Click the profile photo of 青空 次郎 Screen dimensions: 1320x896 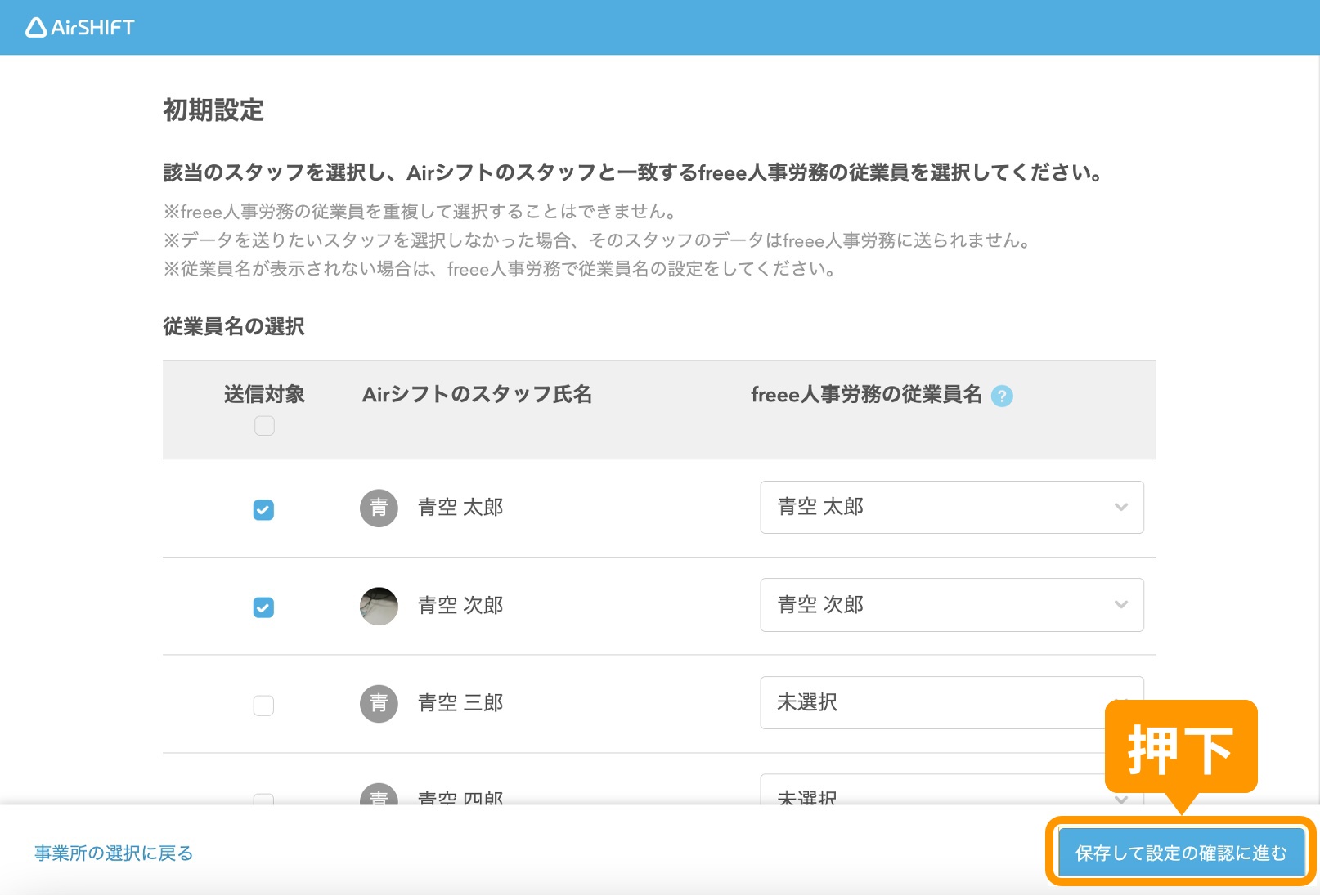coord(379,606)
